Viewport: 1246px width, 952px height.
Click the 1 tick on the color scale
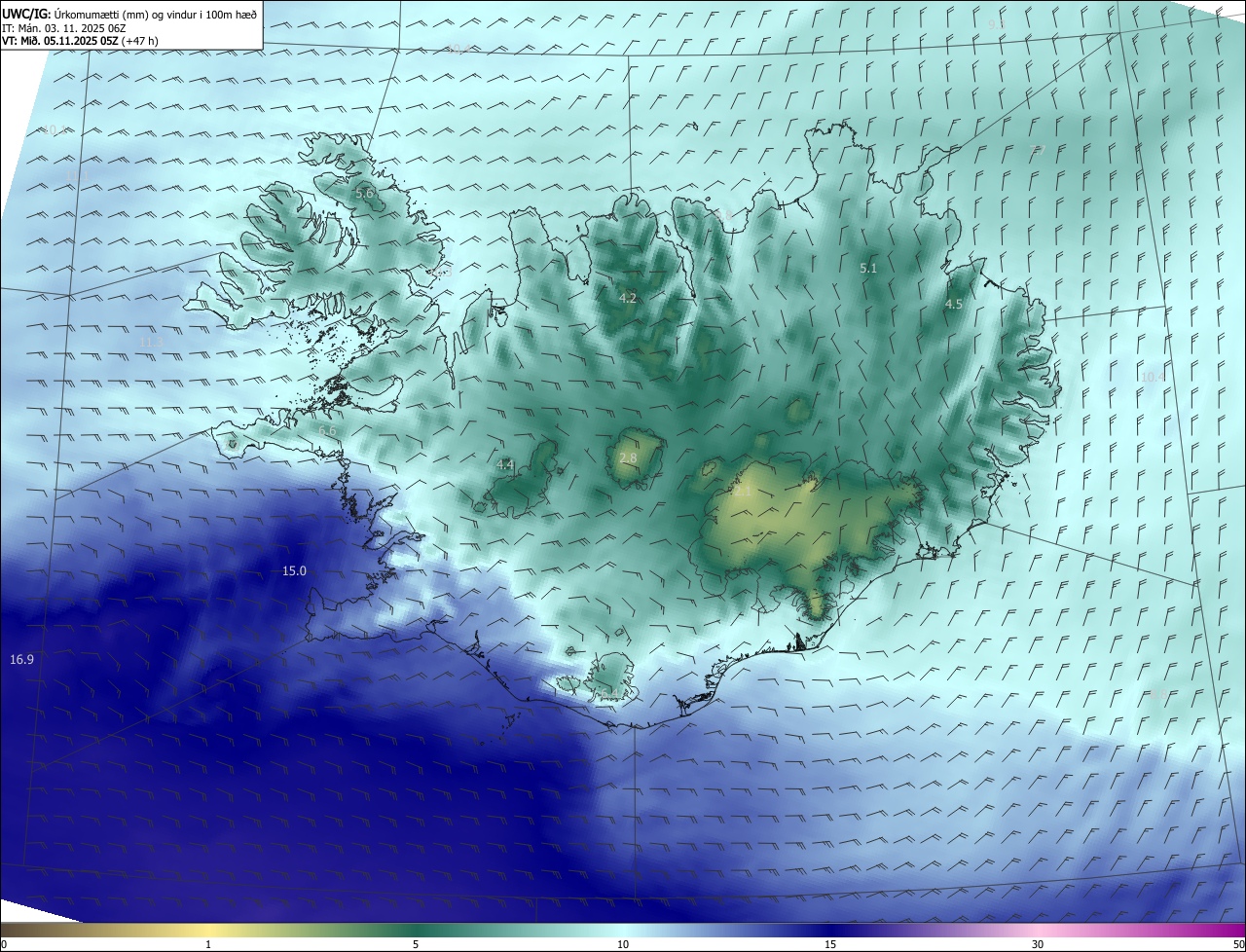coord(208,945)
